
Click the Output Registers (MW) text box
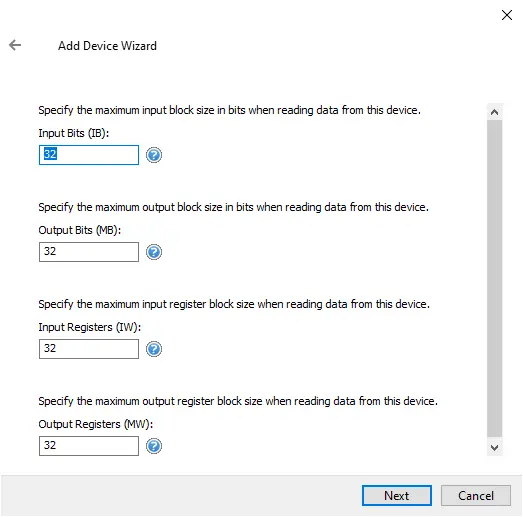pos(89,446)
